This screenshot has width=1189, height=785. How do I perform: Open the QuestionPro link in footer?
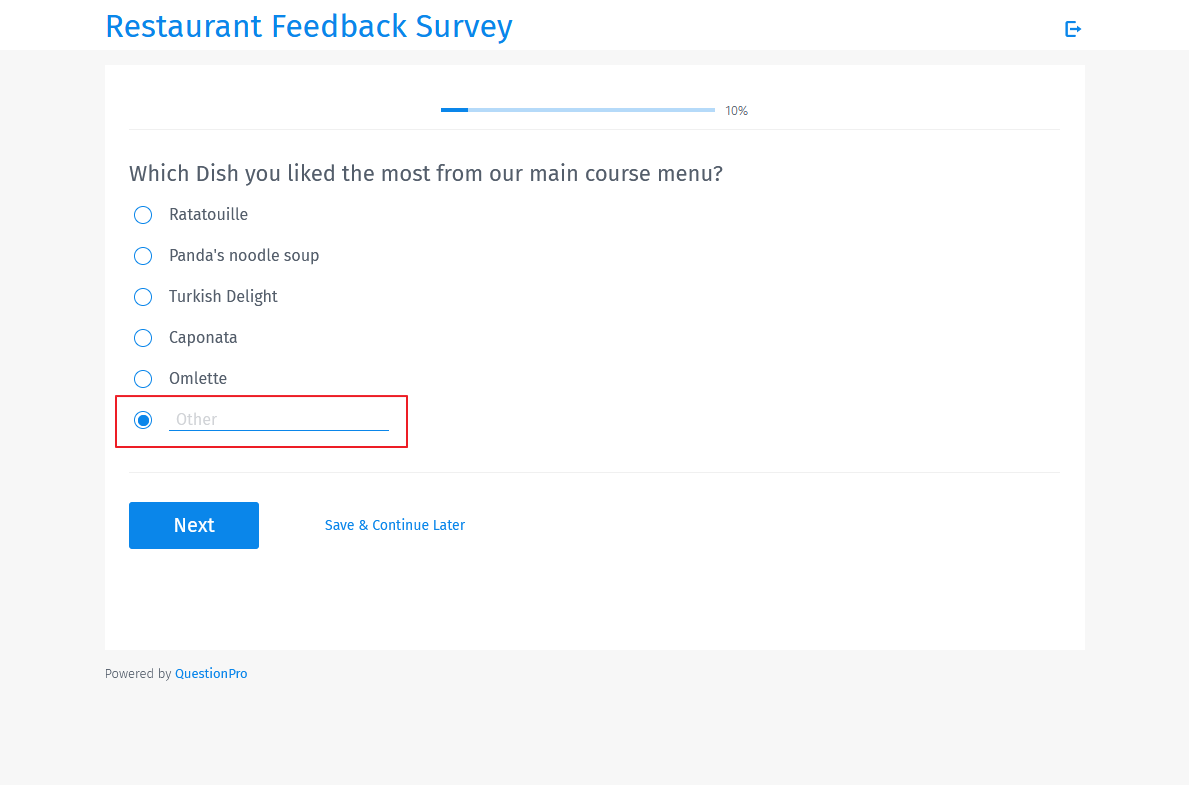pyautogui.click(x=210, y=673)
